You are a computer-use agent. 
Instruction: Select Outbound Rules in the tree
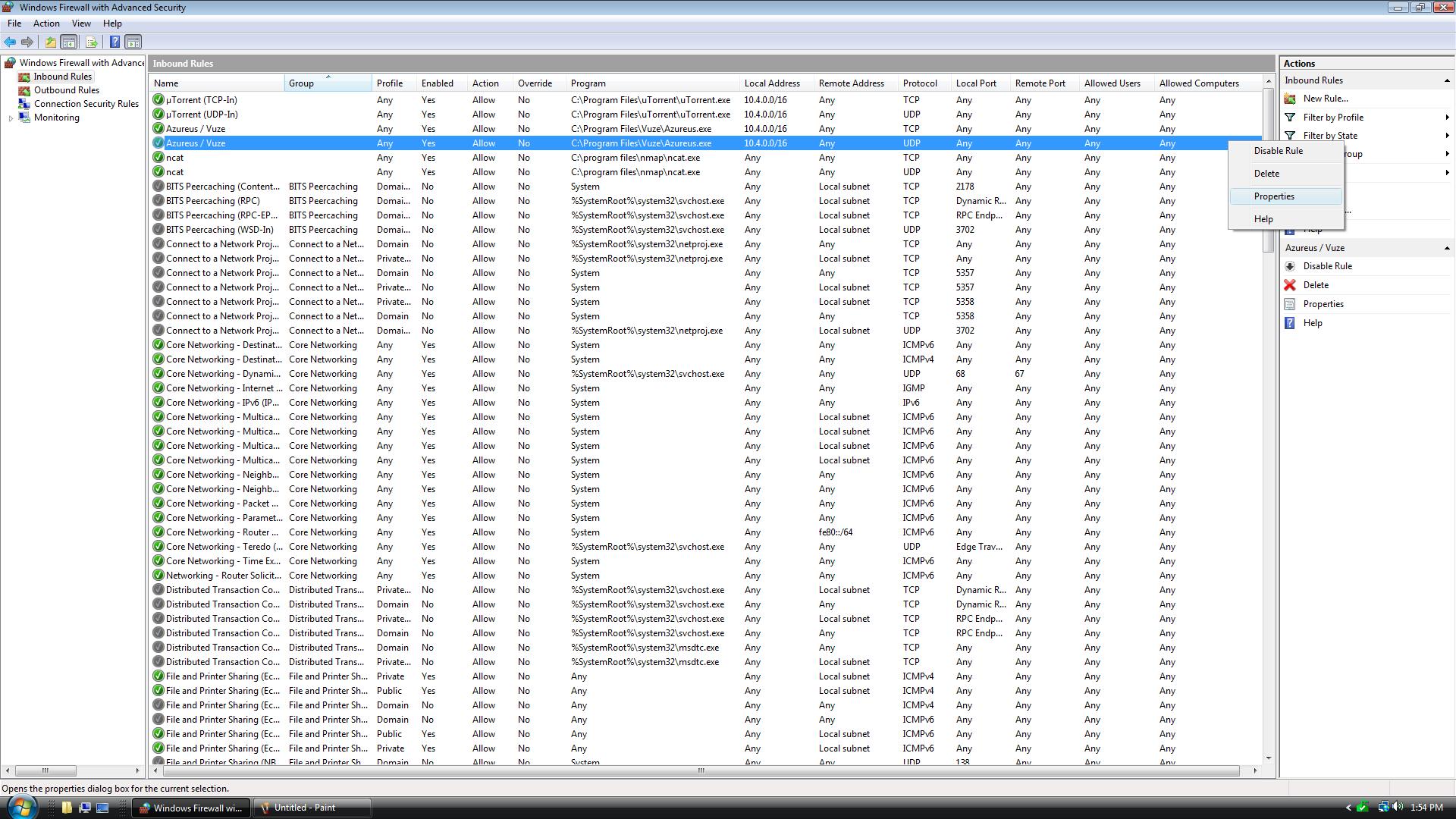point(66,90)
